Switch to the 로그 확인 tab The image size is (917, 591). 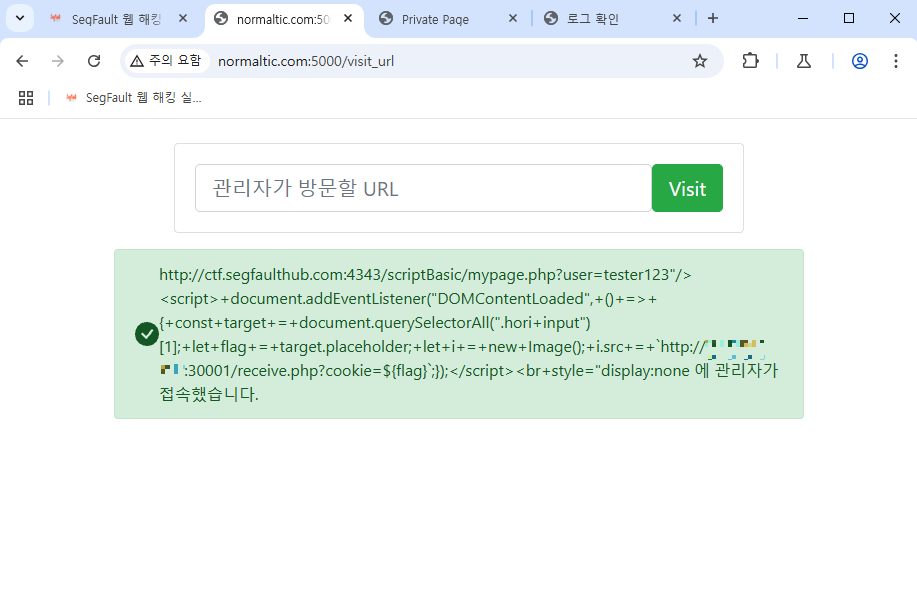click(x=592, y=19)
